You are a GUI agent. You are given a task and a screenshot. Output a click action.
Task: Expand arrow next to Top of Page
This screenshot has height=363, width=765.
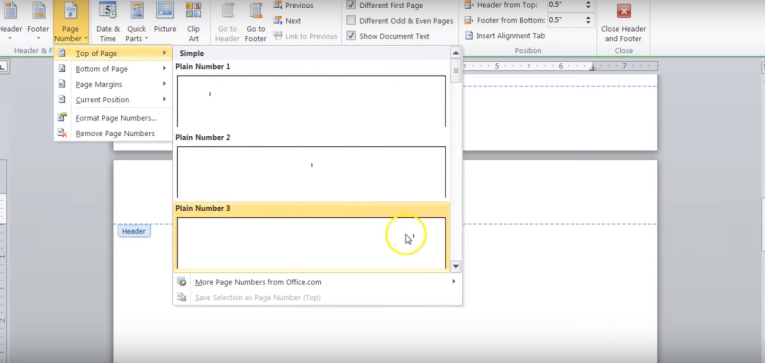(164, 53)
